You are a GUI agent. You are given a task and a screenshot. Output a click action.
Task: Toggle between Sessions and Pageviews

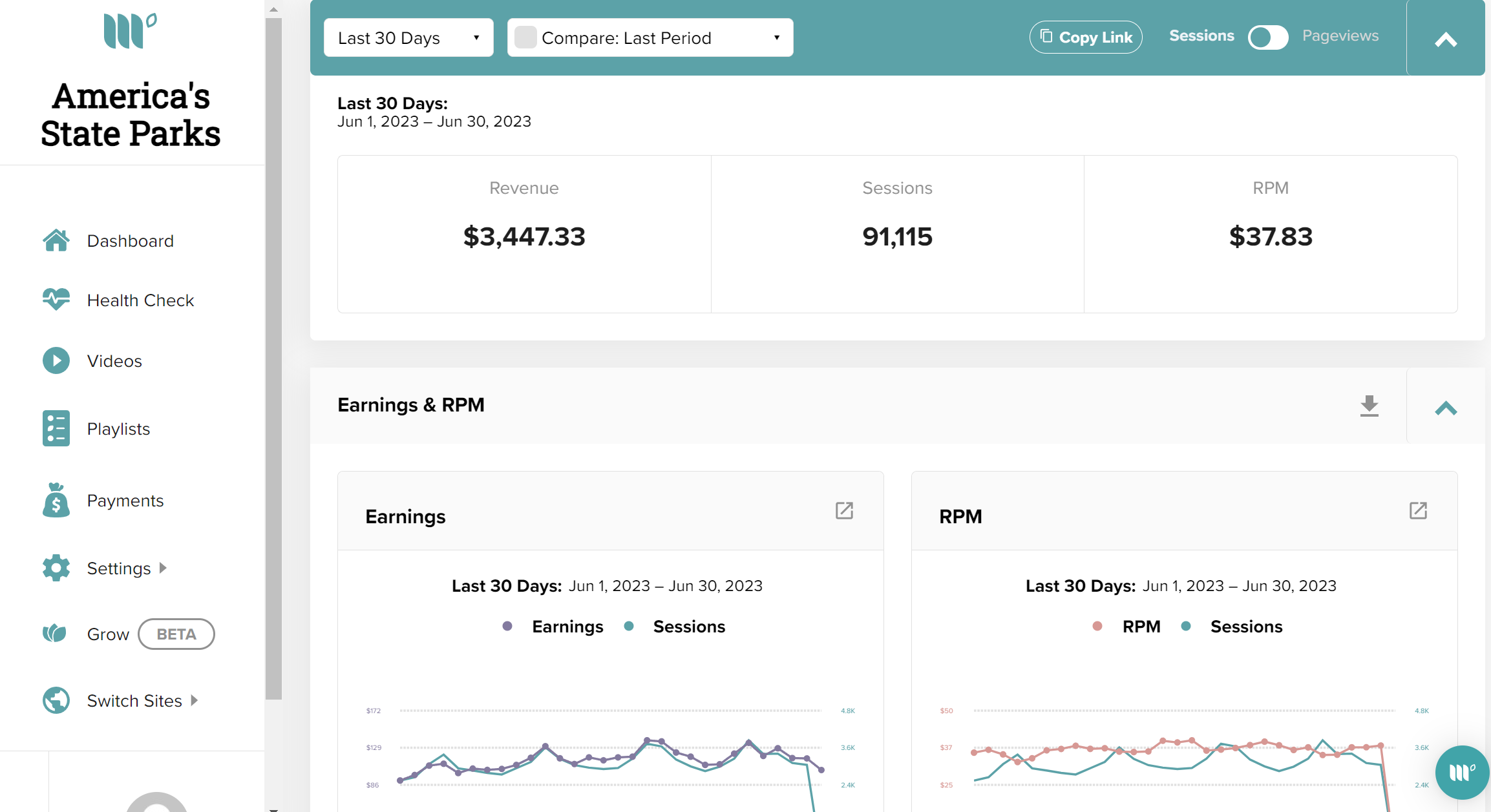1268,37
